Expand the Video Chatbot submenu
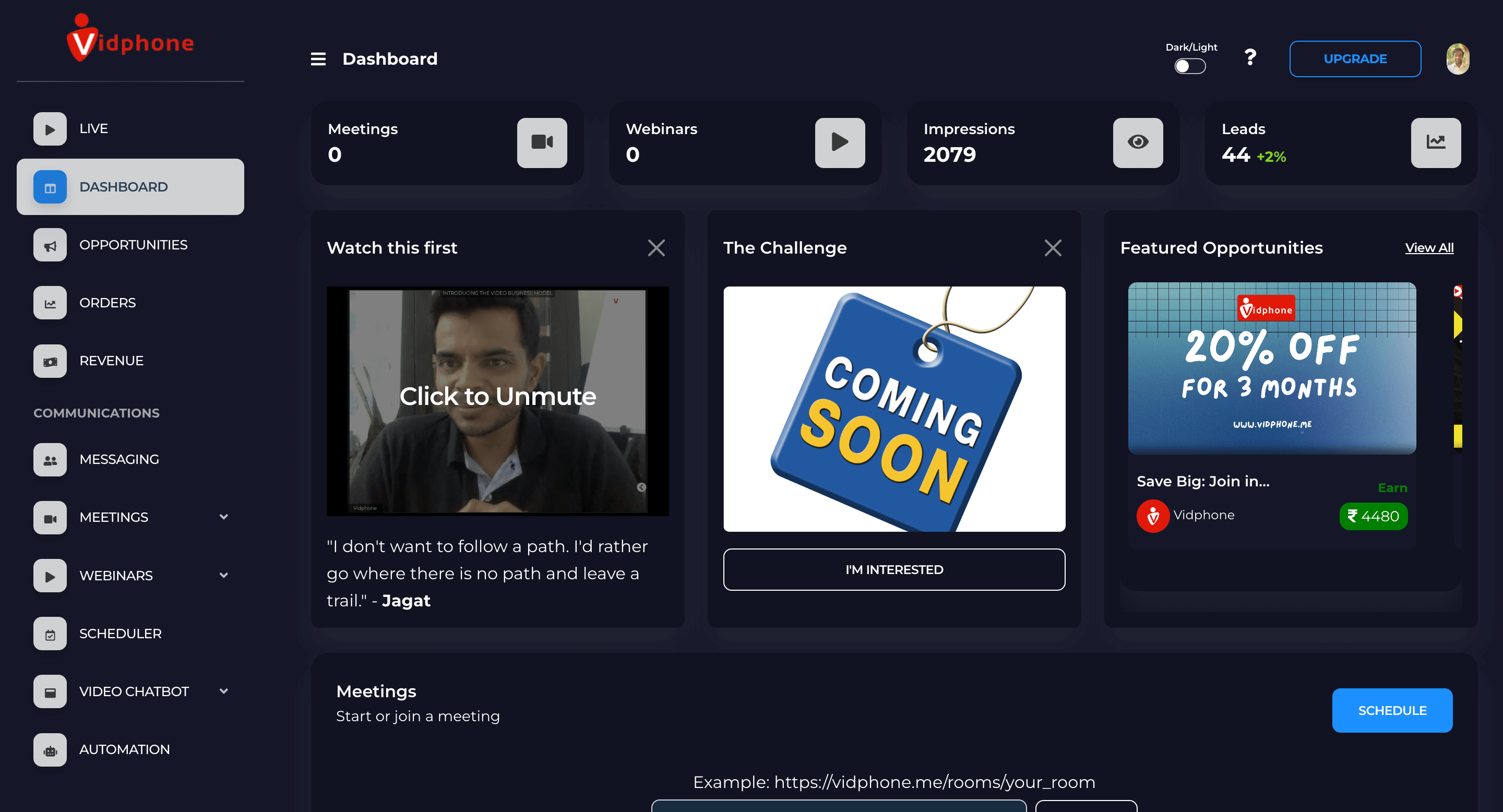1503x812 pixels. click(x=223, y=691)
